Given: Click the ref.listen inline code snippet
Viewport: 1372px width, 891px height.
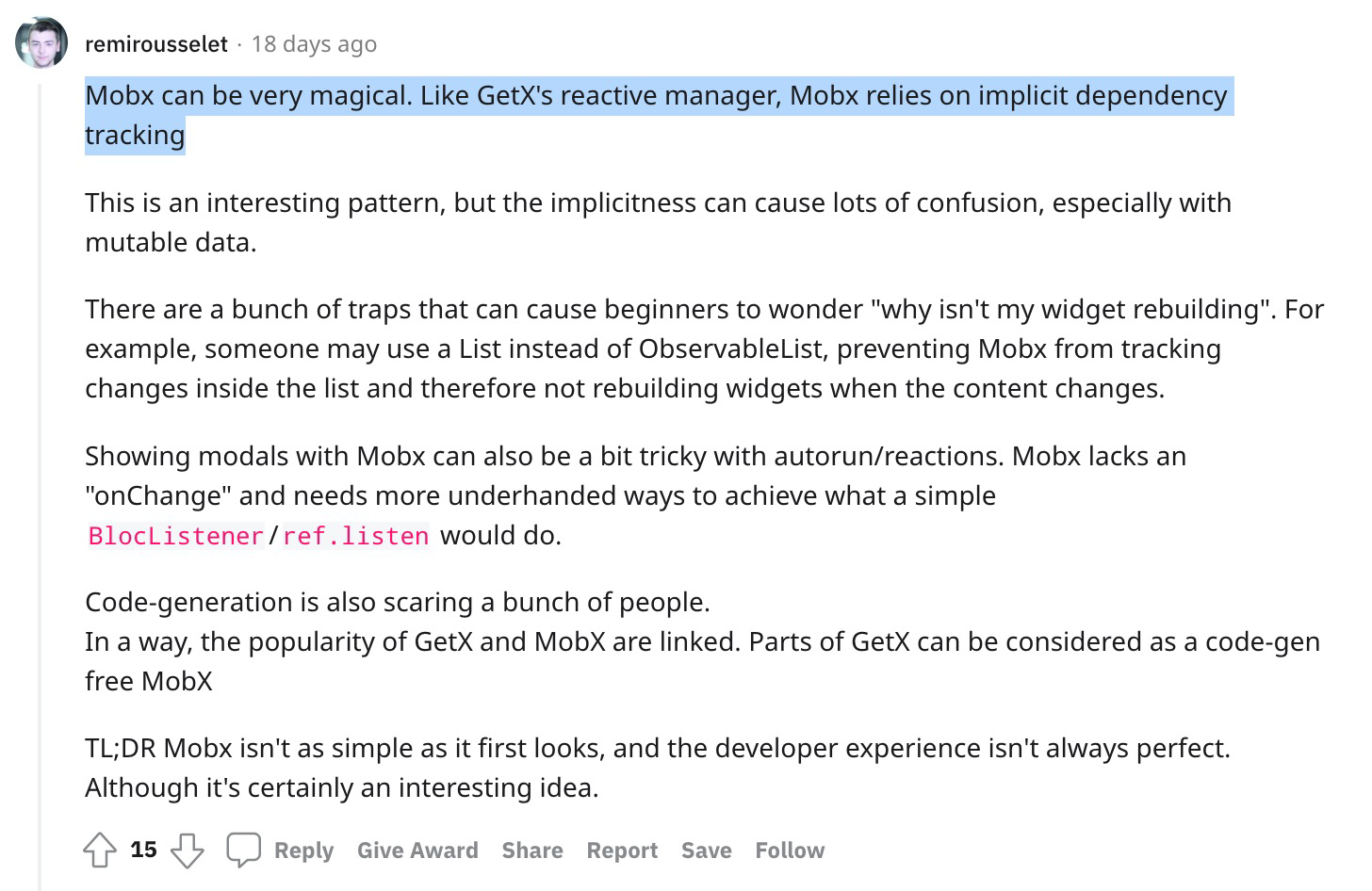Looking at the screenshot, I should 356,536.
